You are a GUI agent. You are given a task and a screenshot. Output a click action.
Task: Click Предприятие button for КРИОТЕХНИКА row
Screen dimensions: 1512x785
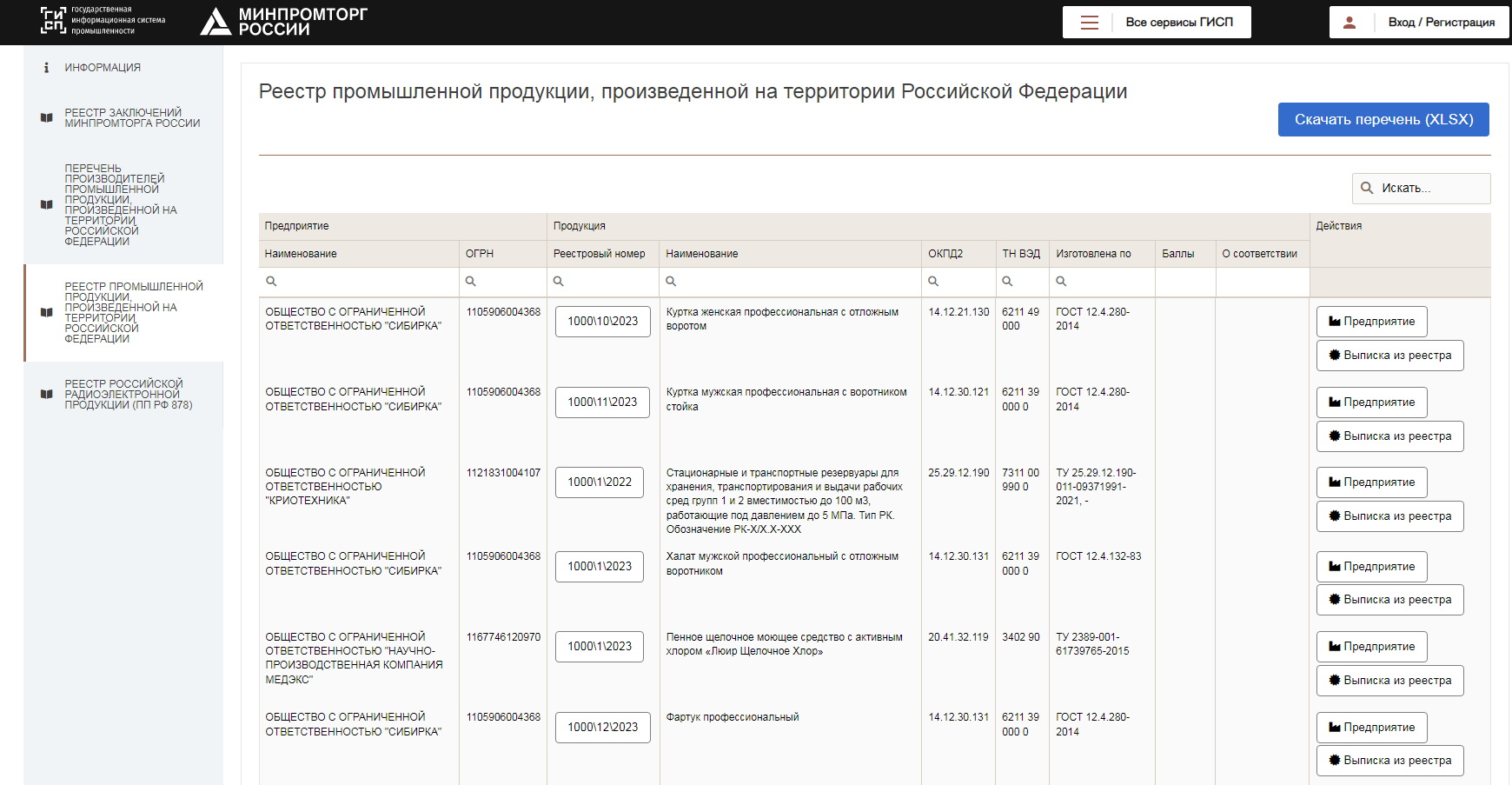(1372, 482)
